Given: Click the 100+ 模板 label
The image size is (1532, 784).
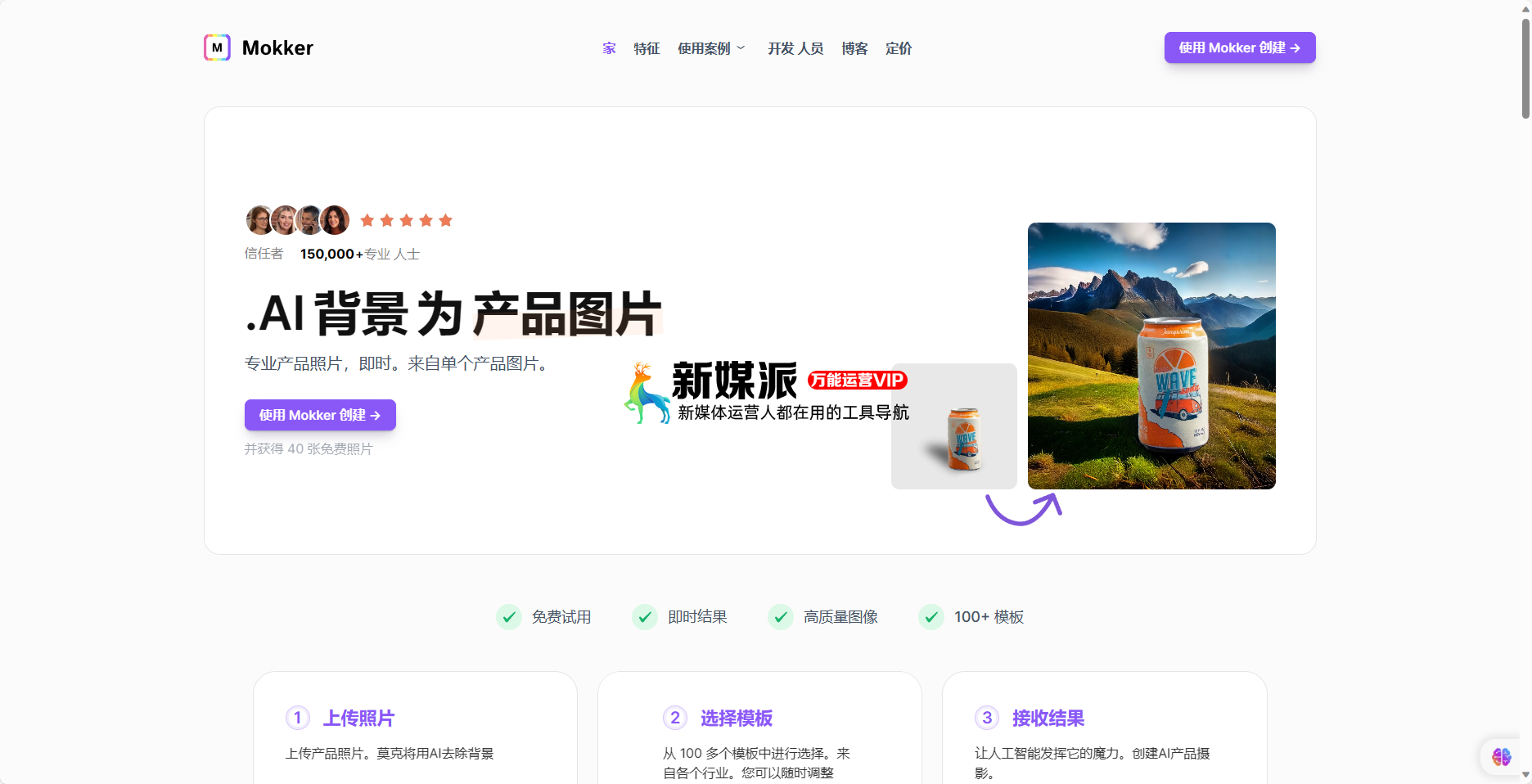Looking at the screenshot, I should [x=989, y=617].
